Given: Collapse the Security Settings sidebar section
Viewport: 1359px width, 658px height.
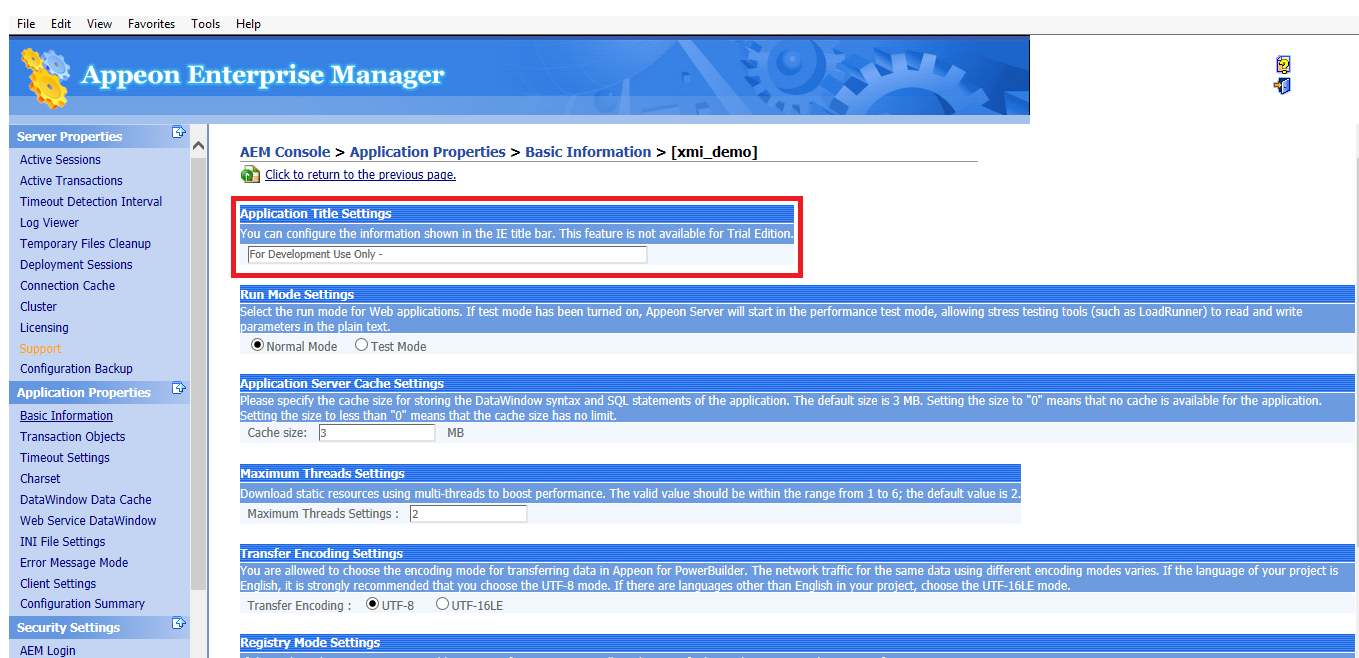Looking at the screenshot, I should click(x=178, y=623).
